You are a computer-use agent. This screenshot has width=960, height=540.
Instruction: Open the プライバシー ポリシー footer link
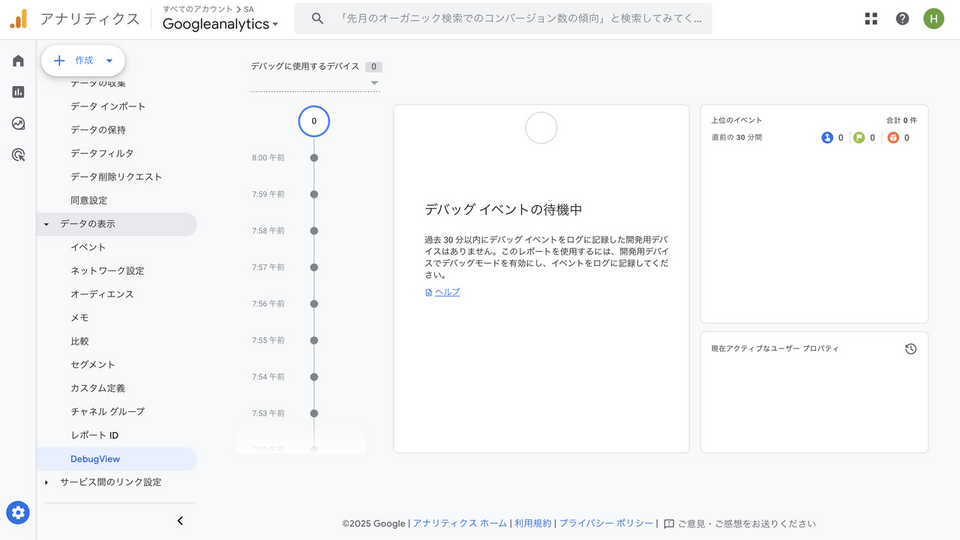click(x=606, y=523)
